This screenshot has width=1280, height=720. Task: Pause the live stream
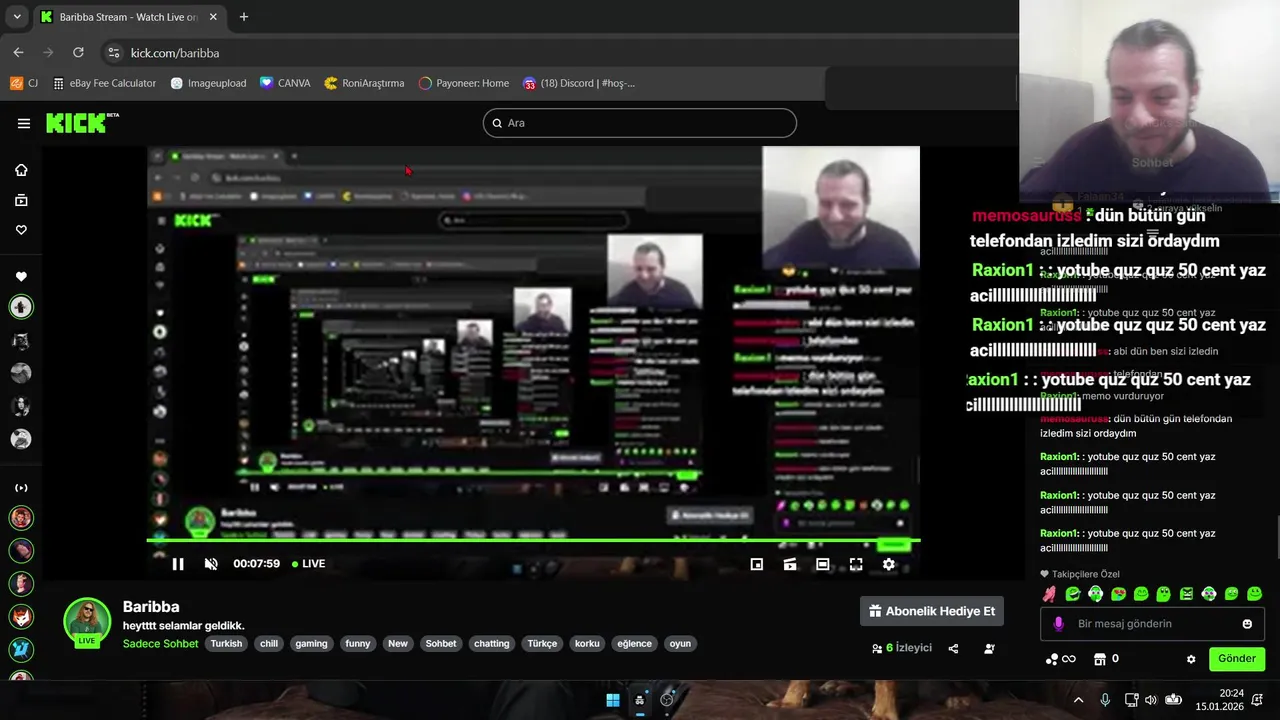coord(178,564)
